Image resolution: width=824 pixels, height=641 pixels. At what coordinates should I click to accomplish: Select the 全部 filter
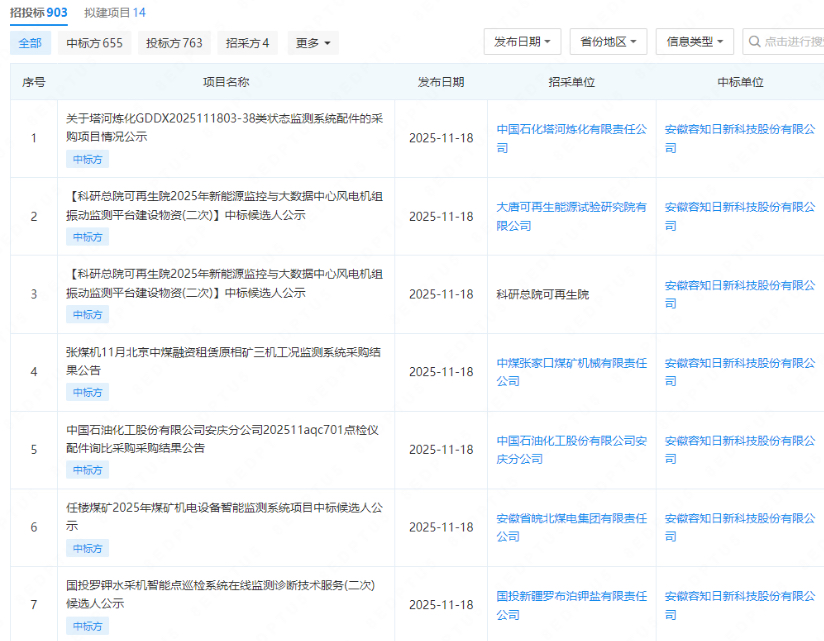30,43
